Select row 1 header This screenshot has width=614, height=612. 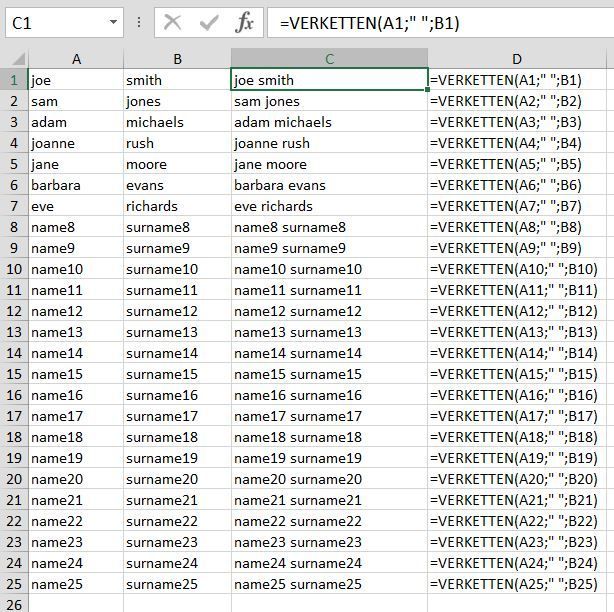tap(14, 80)
